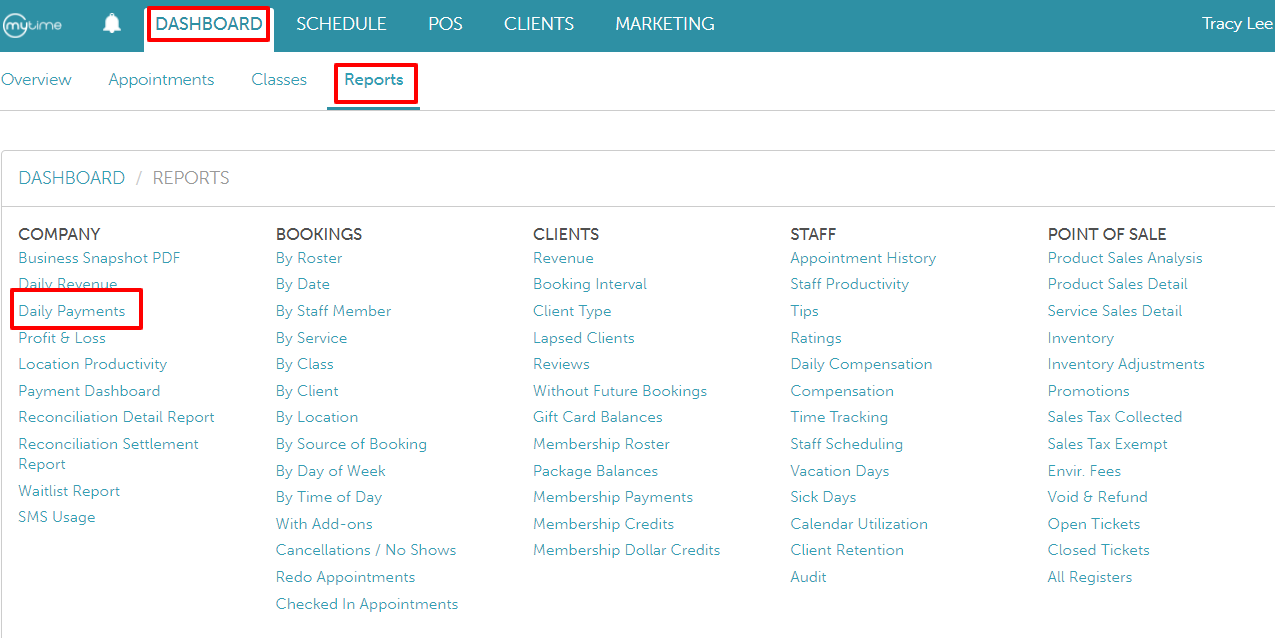
Task: View the Lapsed Clients report
Action: point(584,338)
